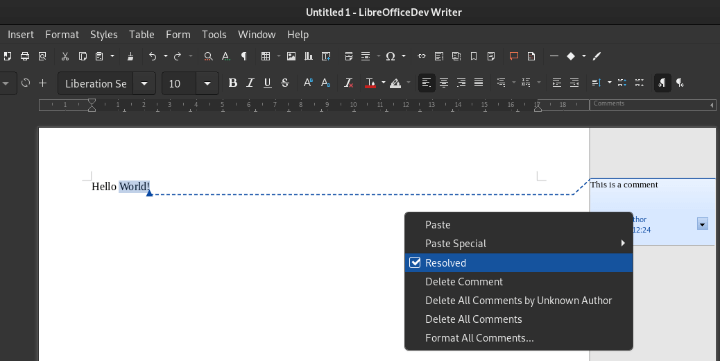Image resolution: width=720 pixels, height=361 pixels.
Task: Select Delete All Comments entry
Action: (x=518, y=319)
